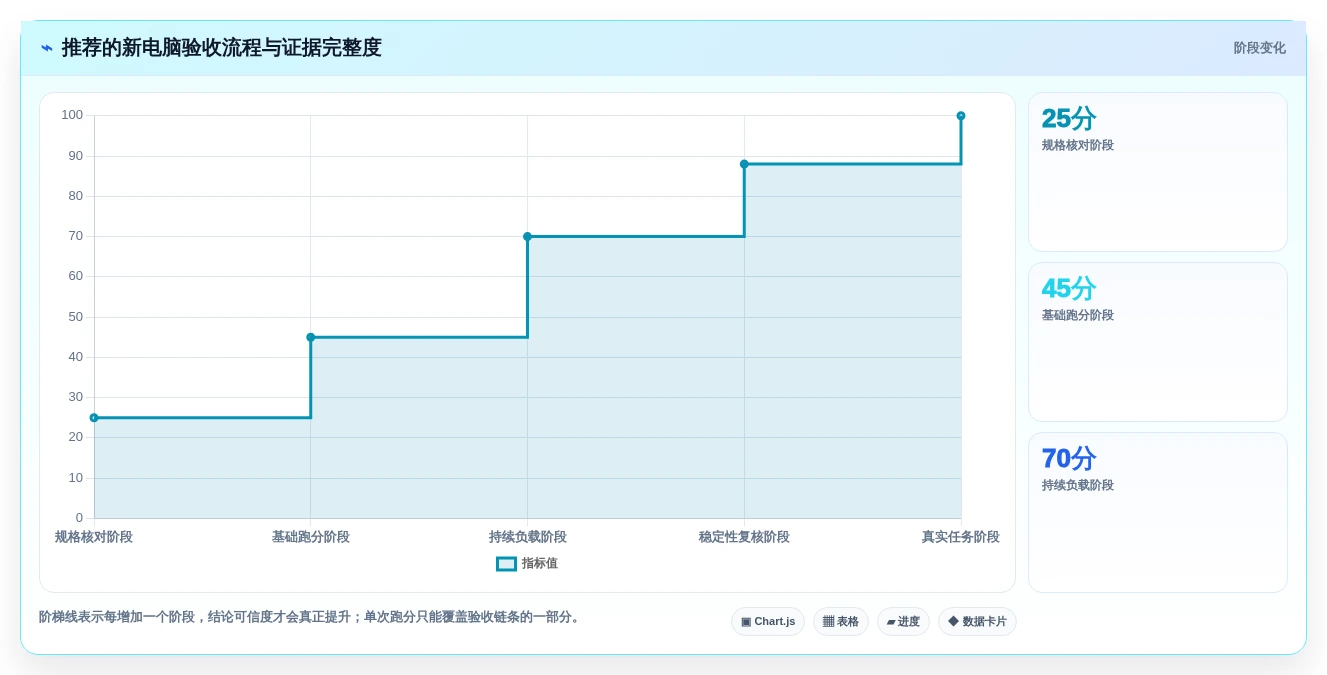Click the 数据卡片 tag chip
This screenshot has height=675, width=1327.
(x=977, y=622)
